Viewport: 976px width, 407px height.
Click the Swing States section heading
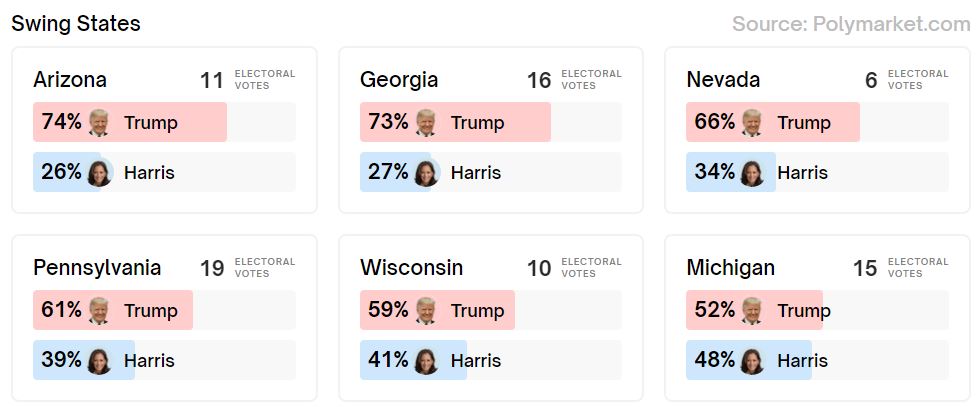coord(76,24)
